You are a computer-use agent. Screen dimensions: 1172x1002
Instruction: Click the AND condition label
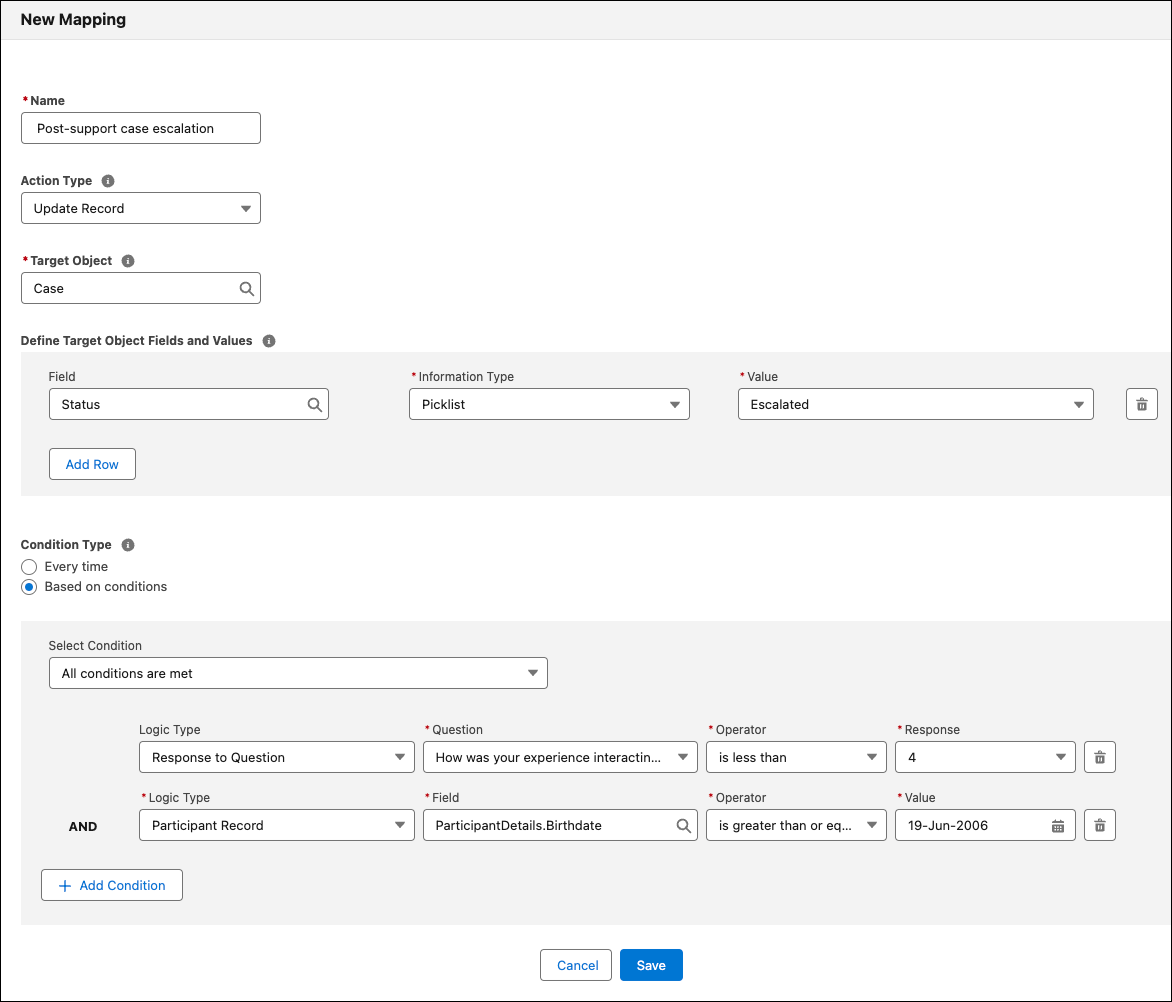pos(83,826)
